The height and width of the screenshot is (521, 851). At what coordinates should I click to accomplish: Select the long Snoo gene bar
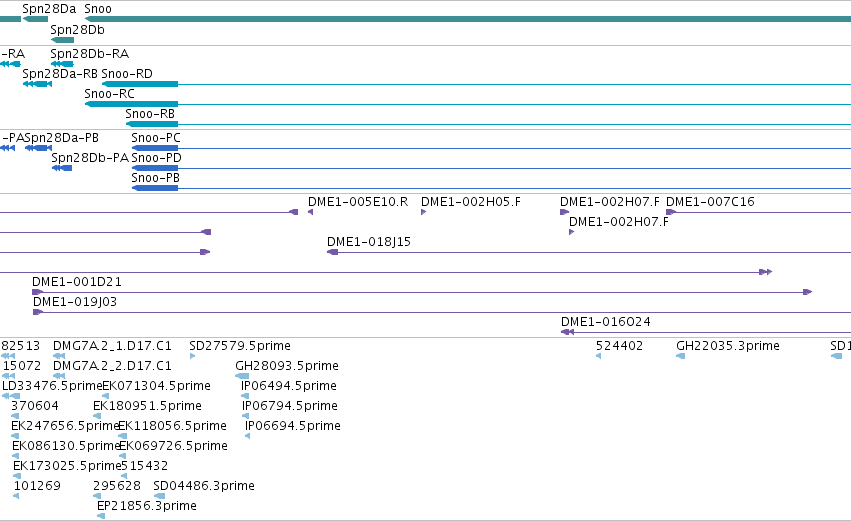468,19
